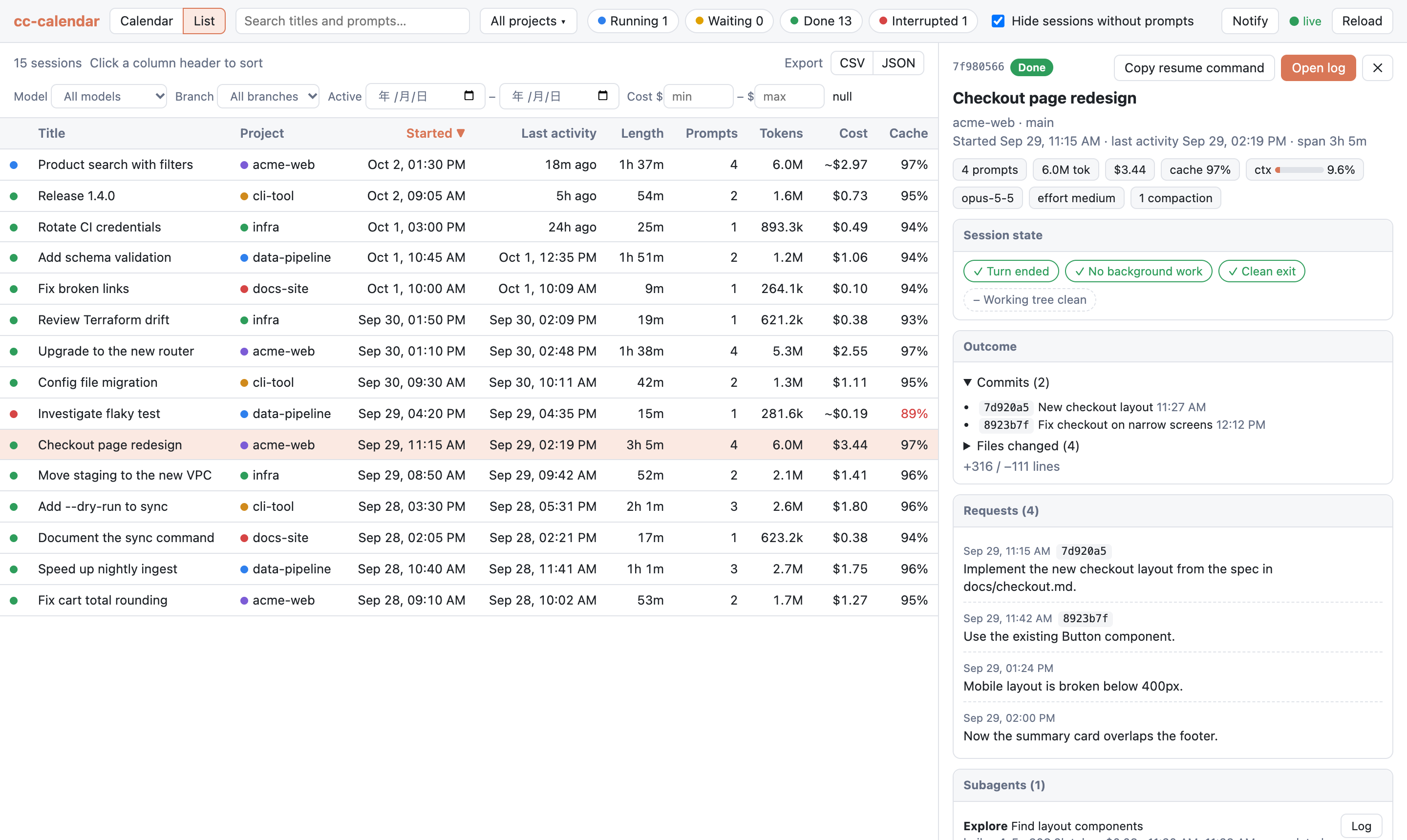Sort by the Last activity column
This screenshot has height=840, width=1407.
[x=558, y=133]
